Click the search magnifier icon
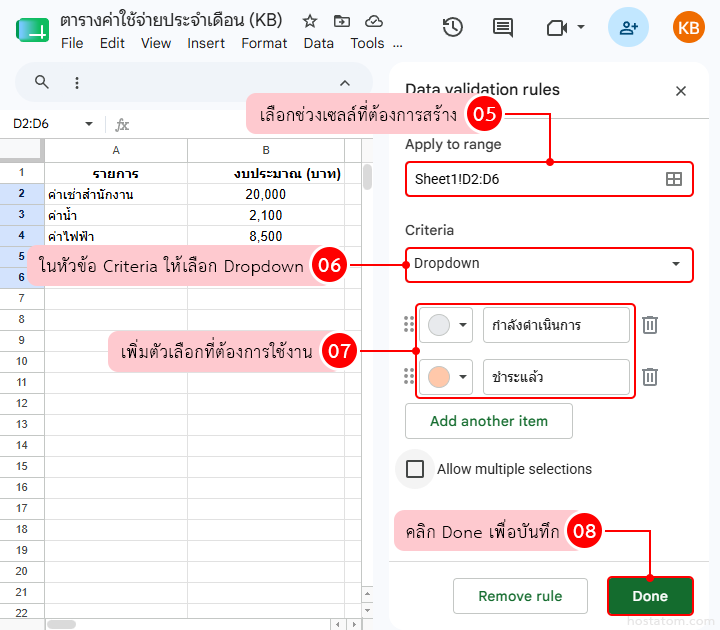Screen dimensions: 720x630 click(x=42, y=82)
